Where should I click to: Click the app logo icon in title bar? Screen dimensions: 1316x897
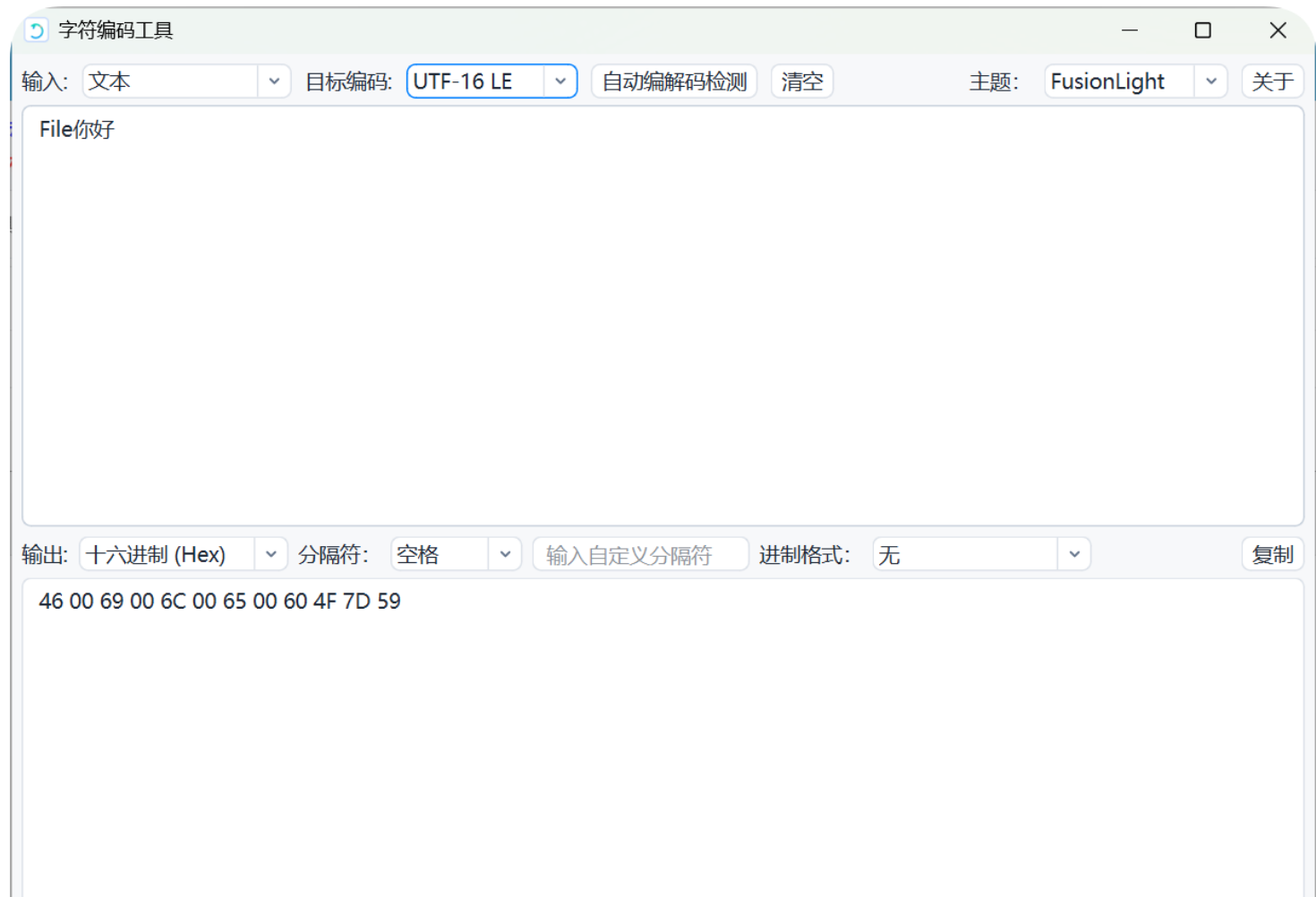[x=36, y=30]
